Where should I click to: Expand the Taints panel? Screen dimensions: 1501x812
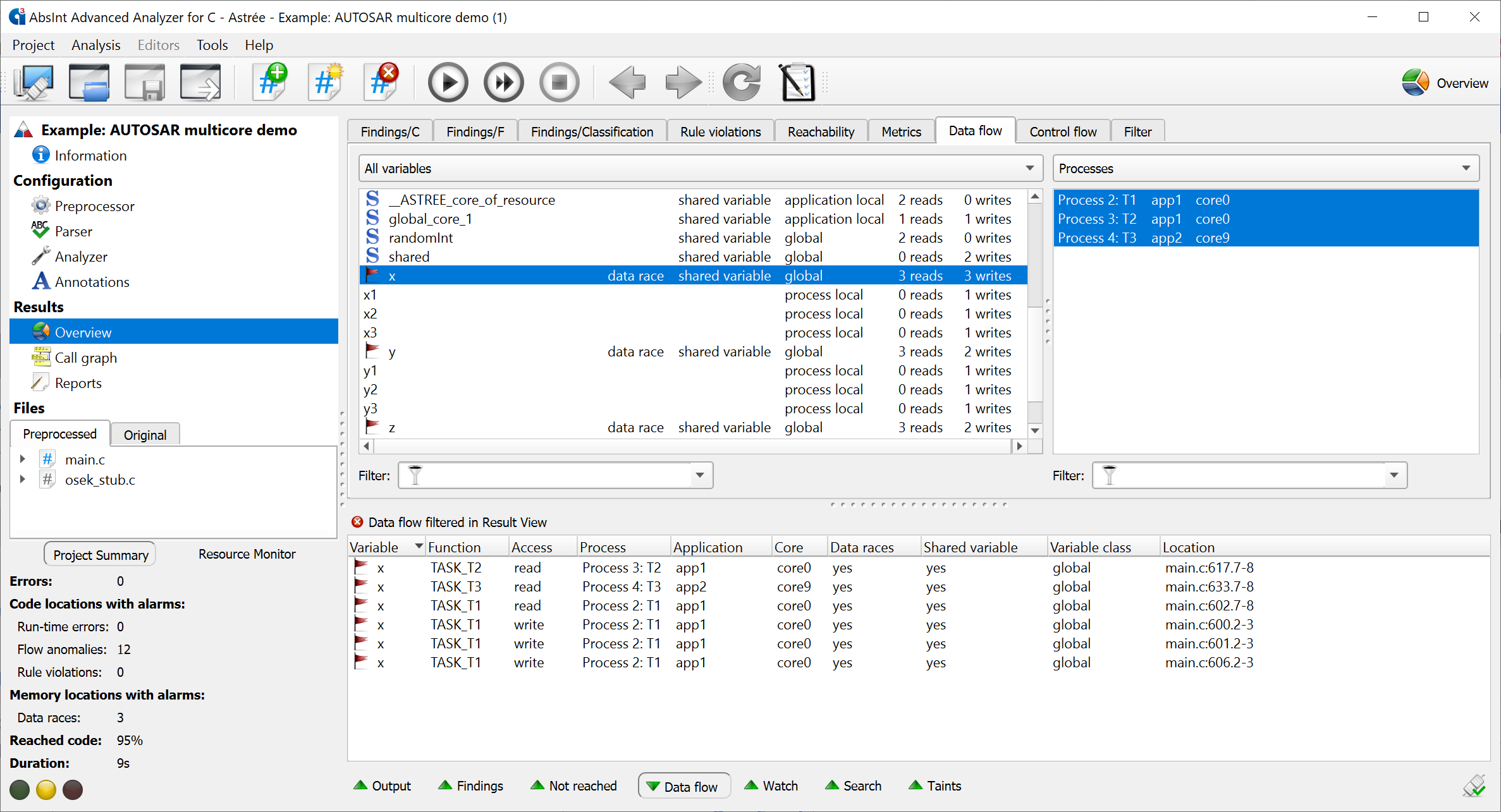934,785
